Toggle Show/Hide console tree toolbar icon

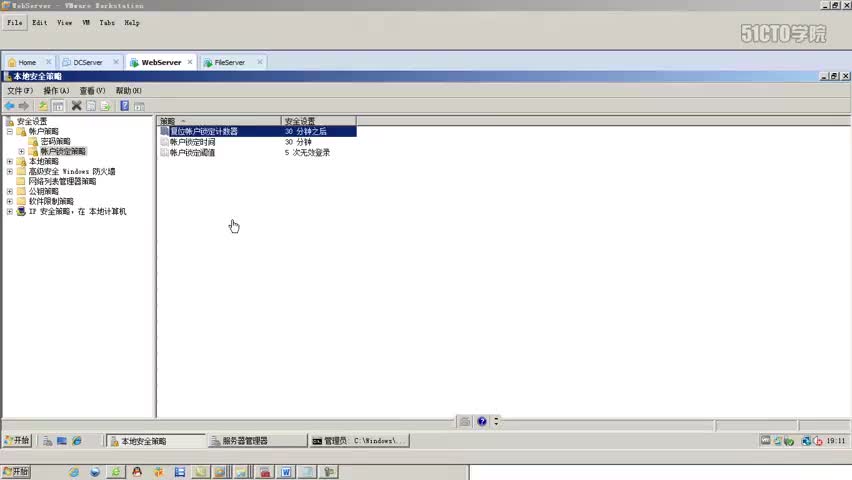click(58, 106)
